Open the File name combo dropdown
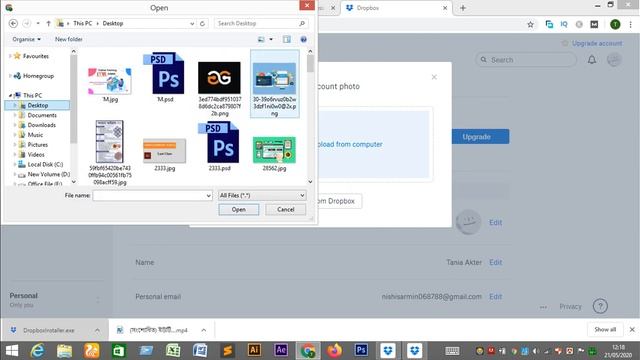The width and height of the screenshot is (640, 360). coord(209,196)
